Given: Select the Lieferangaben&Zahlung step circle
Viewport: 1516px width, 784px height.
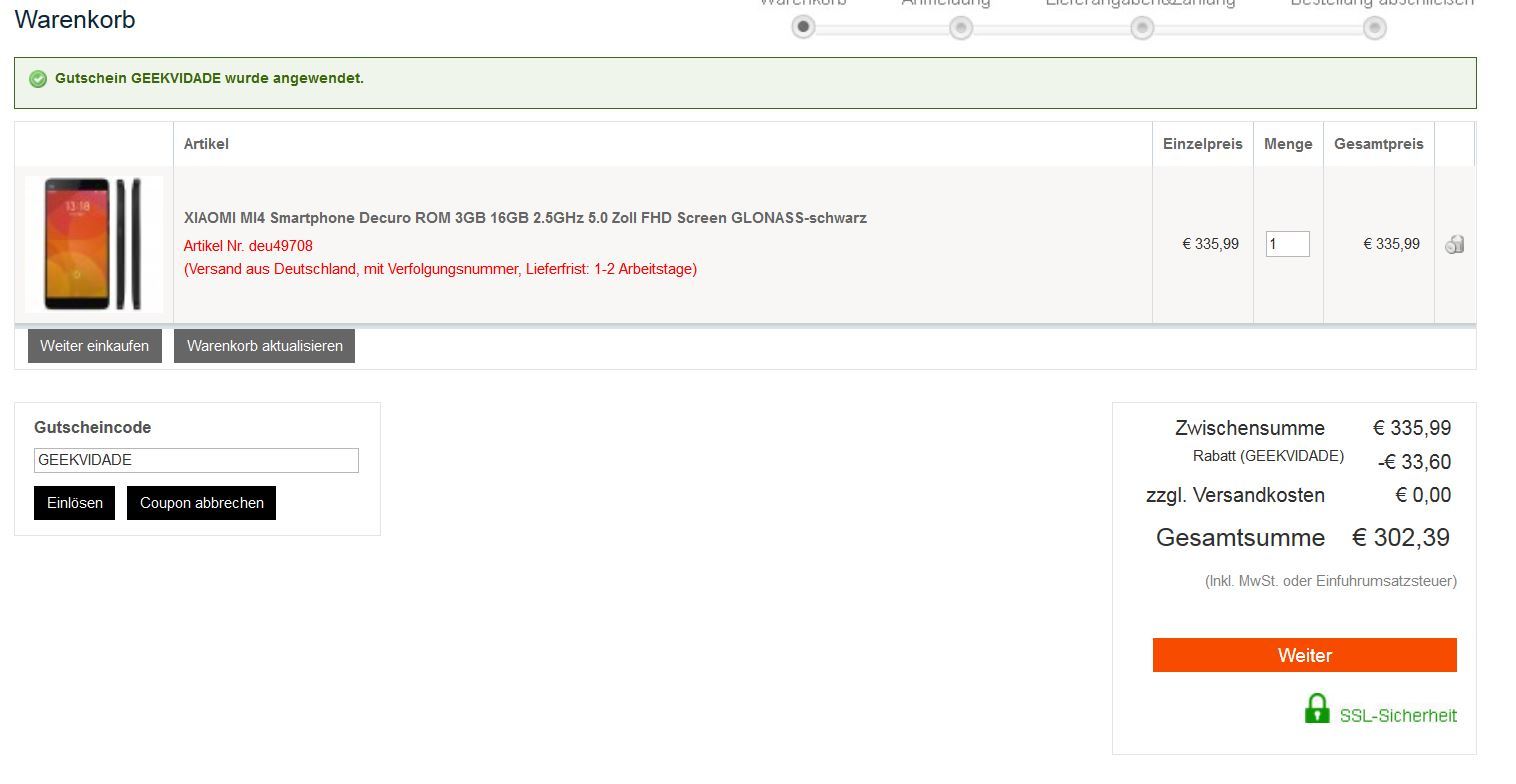Looking at the screenshot, I should (1142, 27).
